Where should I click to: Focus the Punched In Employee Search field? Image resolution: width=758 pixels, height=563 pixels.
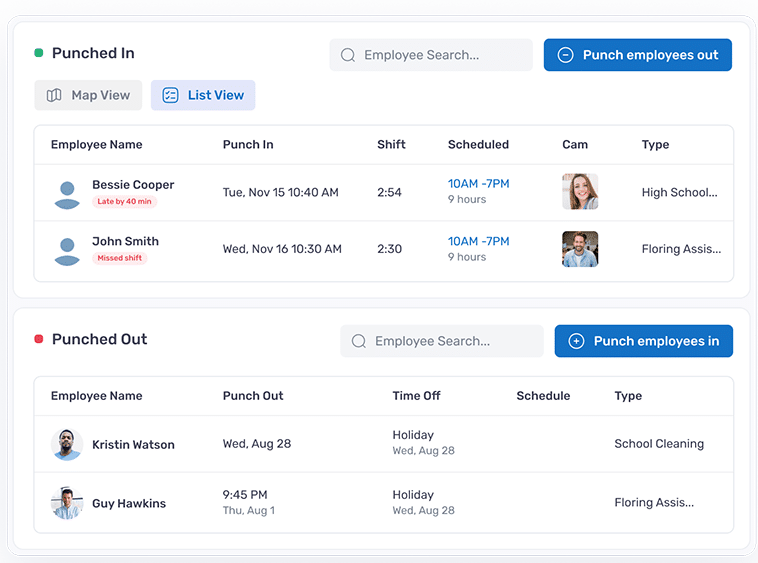point(440,55)
